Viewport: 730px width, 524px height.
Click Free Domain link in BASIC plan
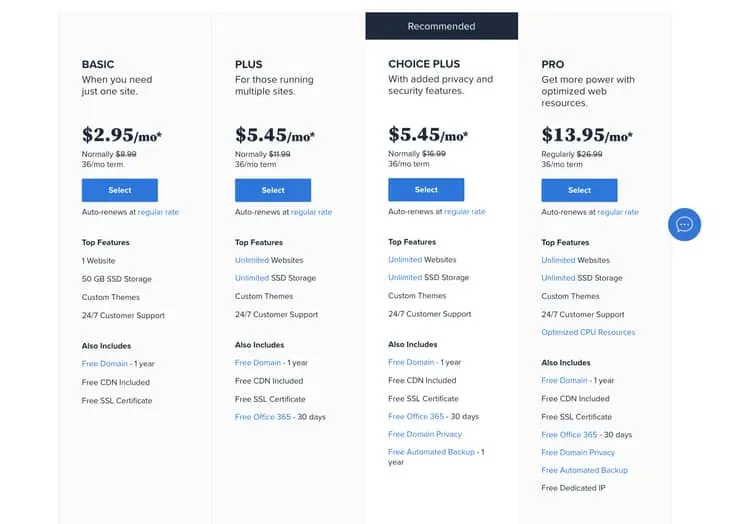pos(104,364)
